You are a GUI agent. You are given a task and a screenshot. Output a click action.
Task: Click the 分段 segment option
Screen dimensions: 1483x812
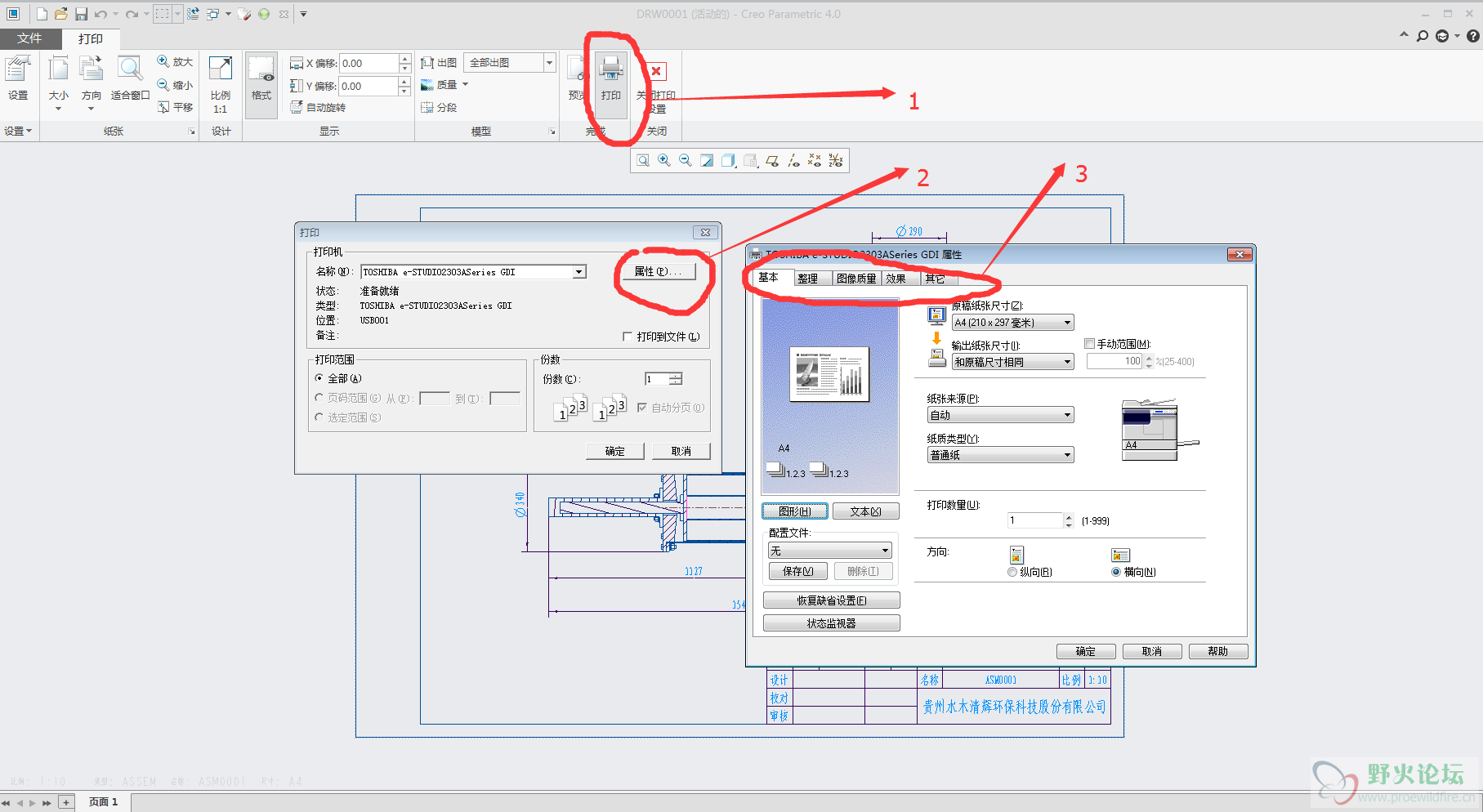pos(439,107)
